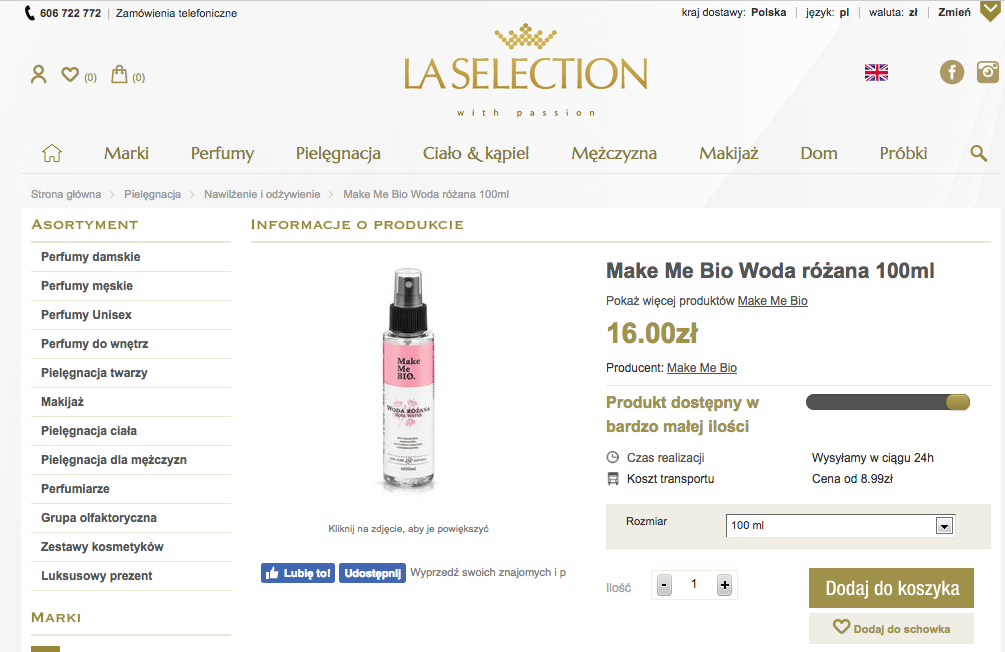Add product with Dodaj do koszyka
This screenshot has width=1005, height=652.
(892, 588)
